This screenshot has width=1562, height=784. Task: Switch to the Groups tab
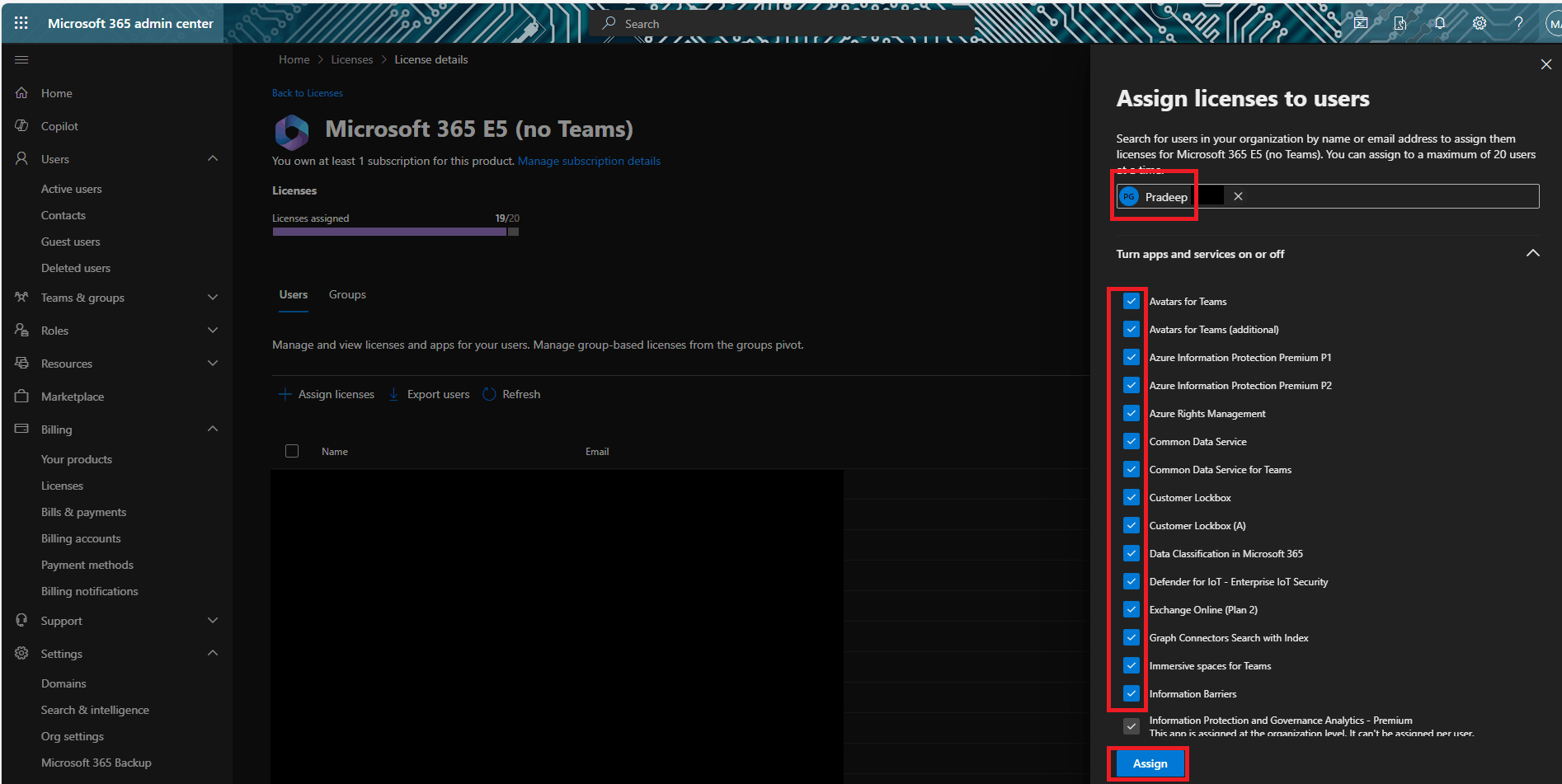click(x=347, y=294)
